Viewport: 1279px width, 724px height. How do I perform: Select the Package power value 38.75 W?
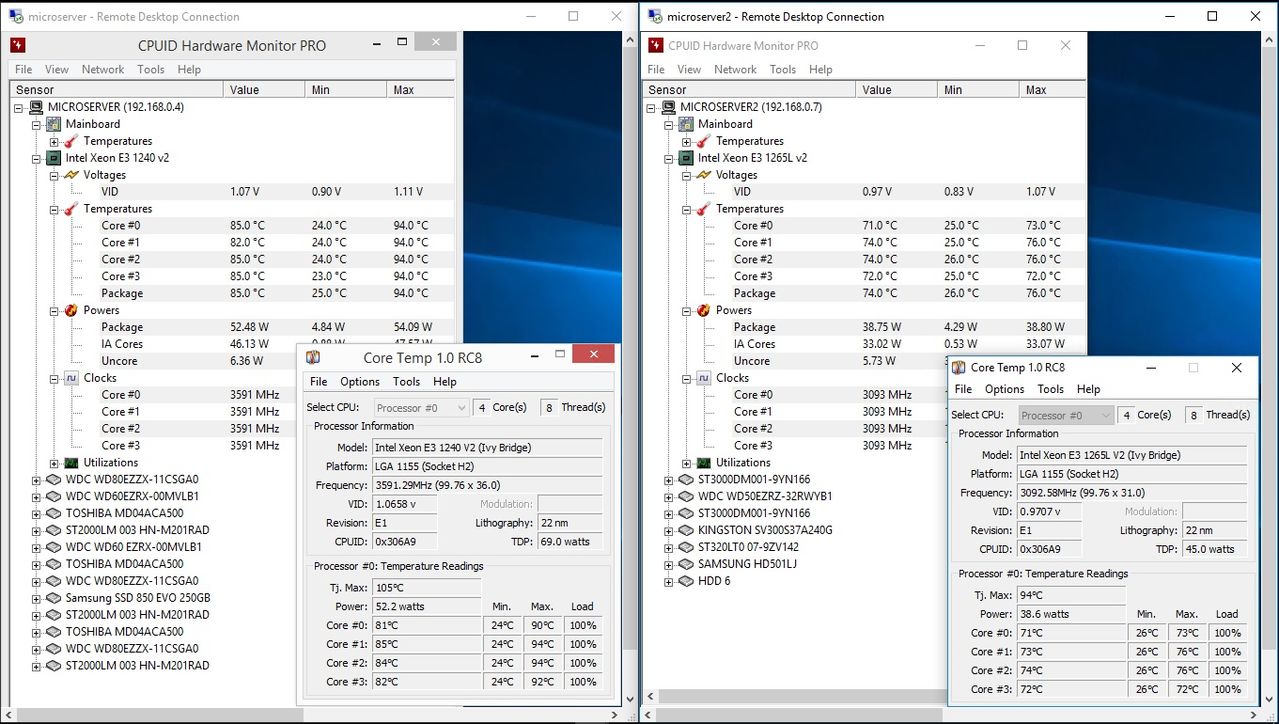pos(882,327)
